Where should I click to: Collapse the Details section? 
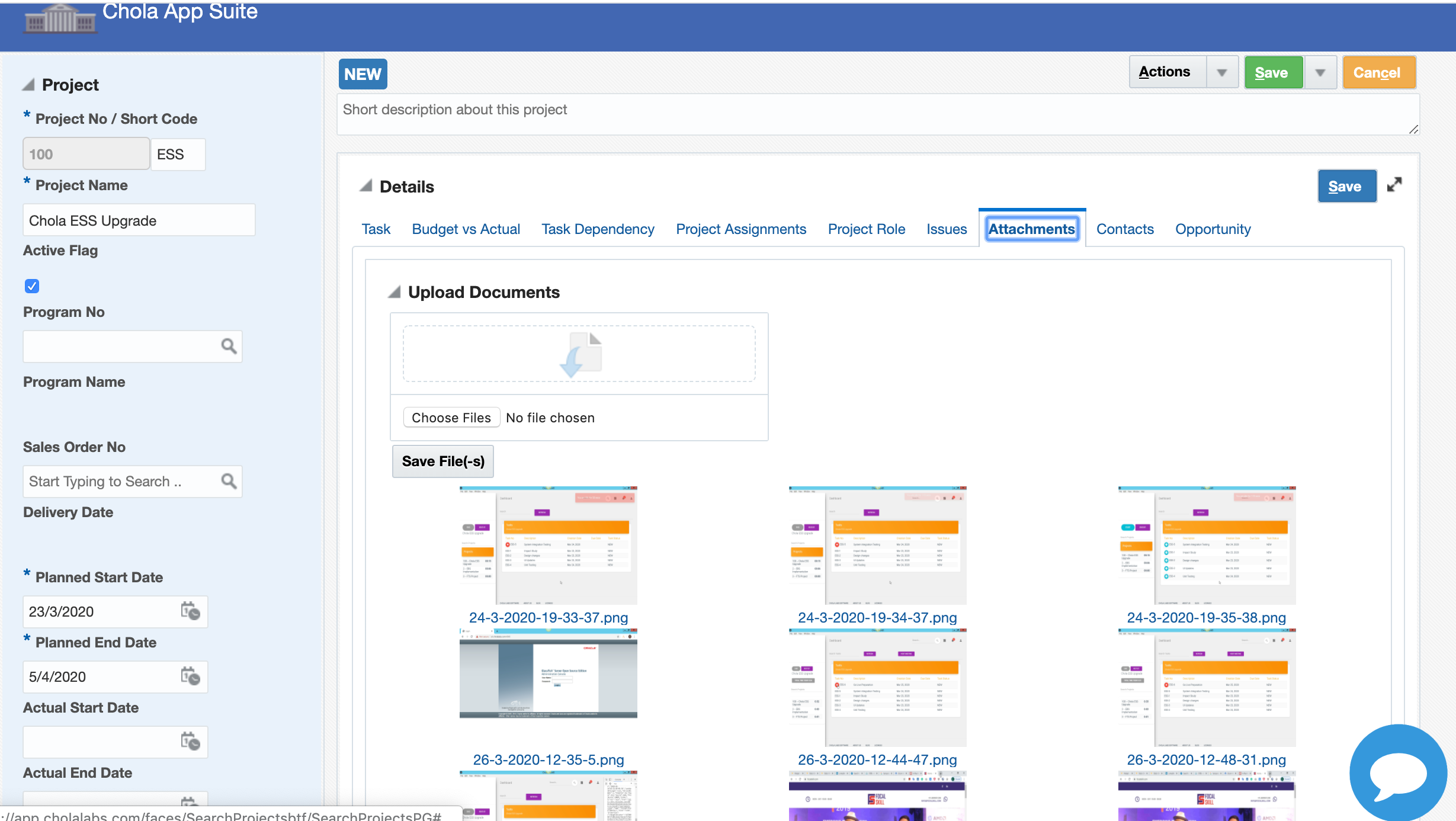point(366,186)
